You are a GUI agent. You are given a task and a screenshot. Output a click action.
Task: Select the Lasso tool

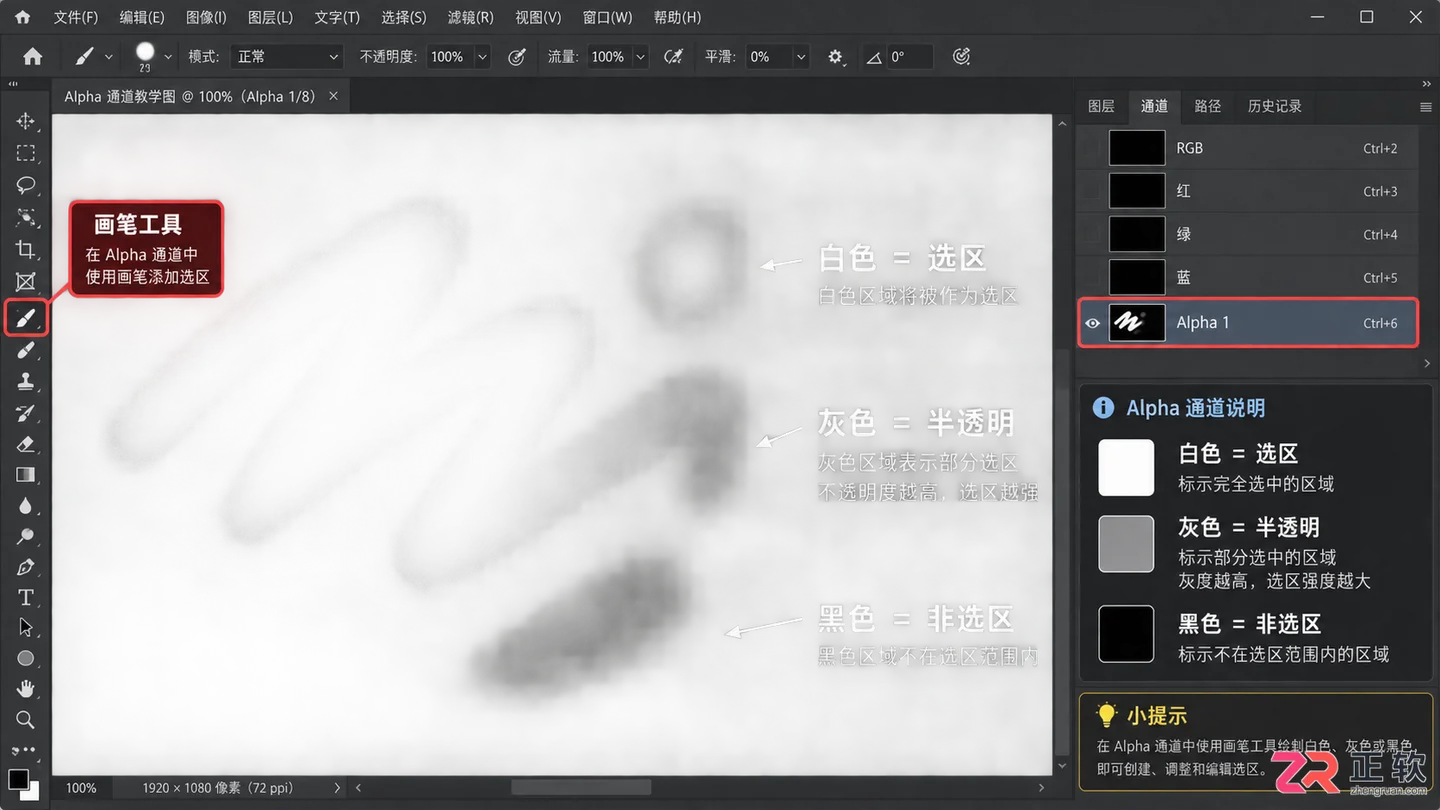[x=25, y=185]
